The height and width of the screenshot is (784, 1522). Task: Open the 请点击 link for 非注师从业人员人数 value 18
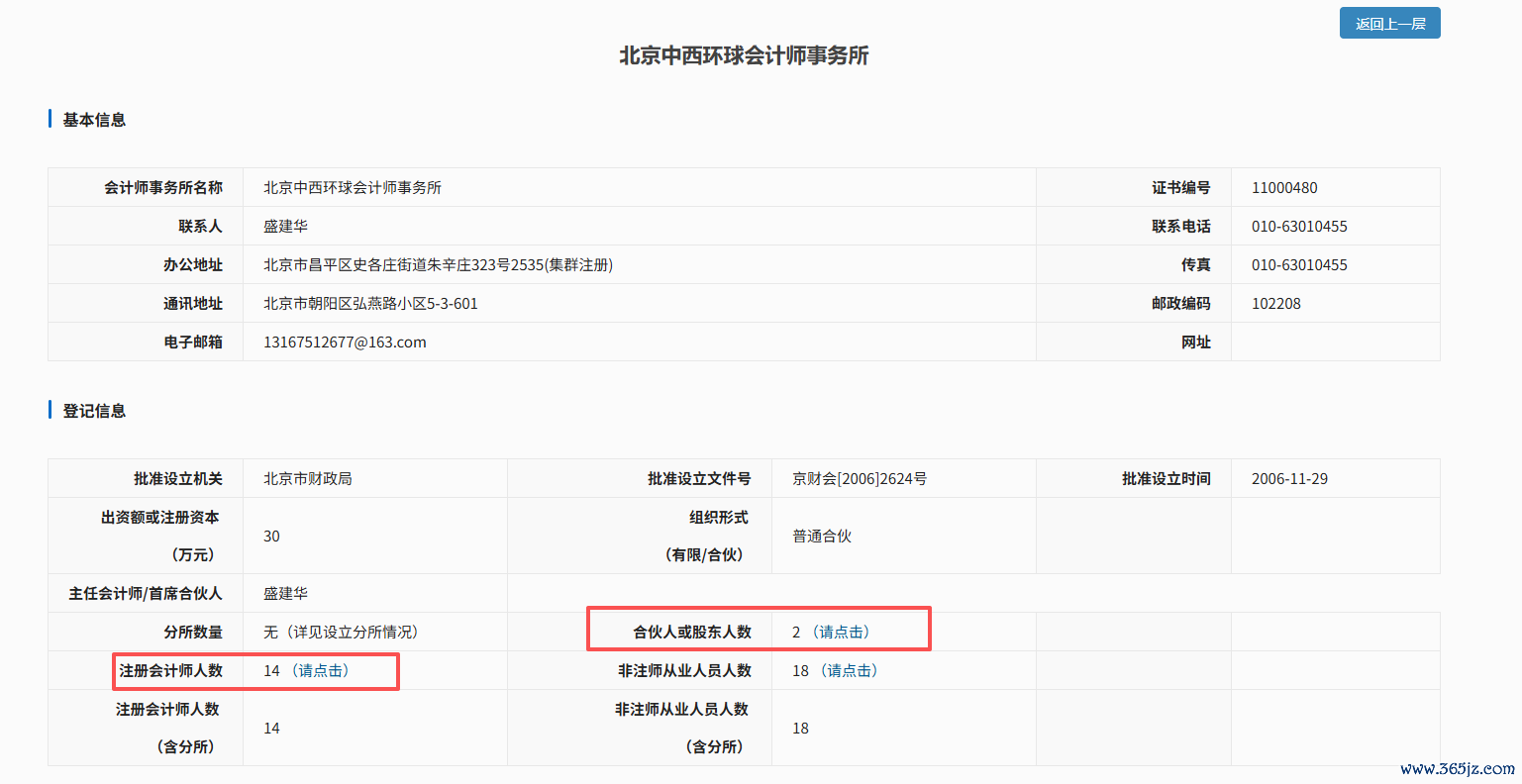tap(852, 670)
